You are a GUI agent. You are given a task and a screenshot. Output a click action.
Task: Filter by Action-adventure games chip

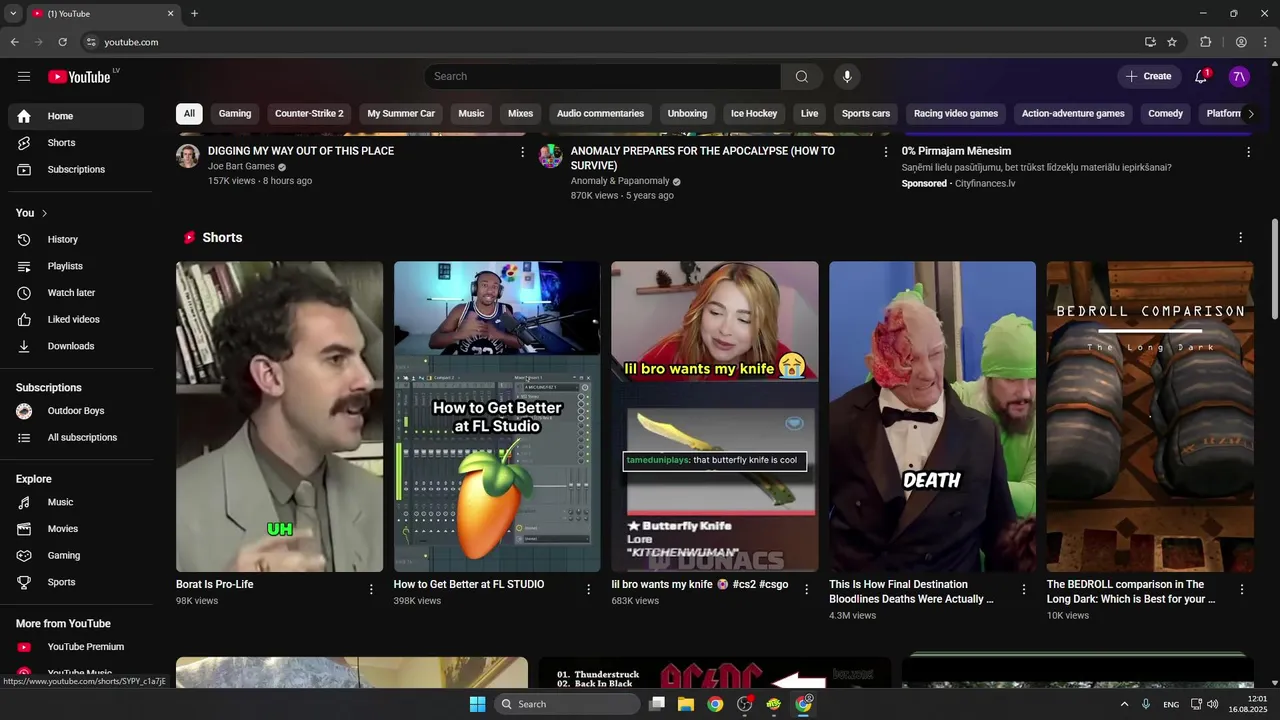pyautogui.click(x=1073, y=114)
